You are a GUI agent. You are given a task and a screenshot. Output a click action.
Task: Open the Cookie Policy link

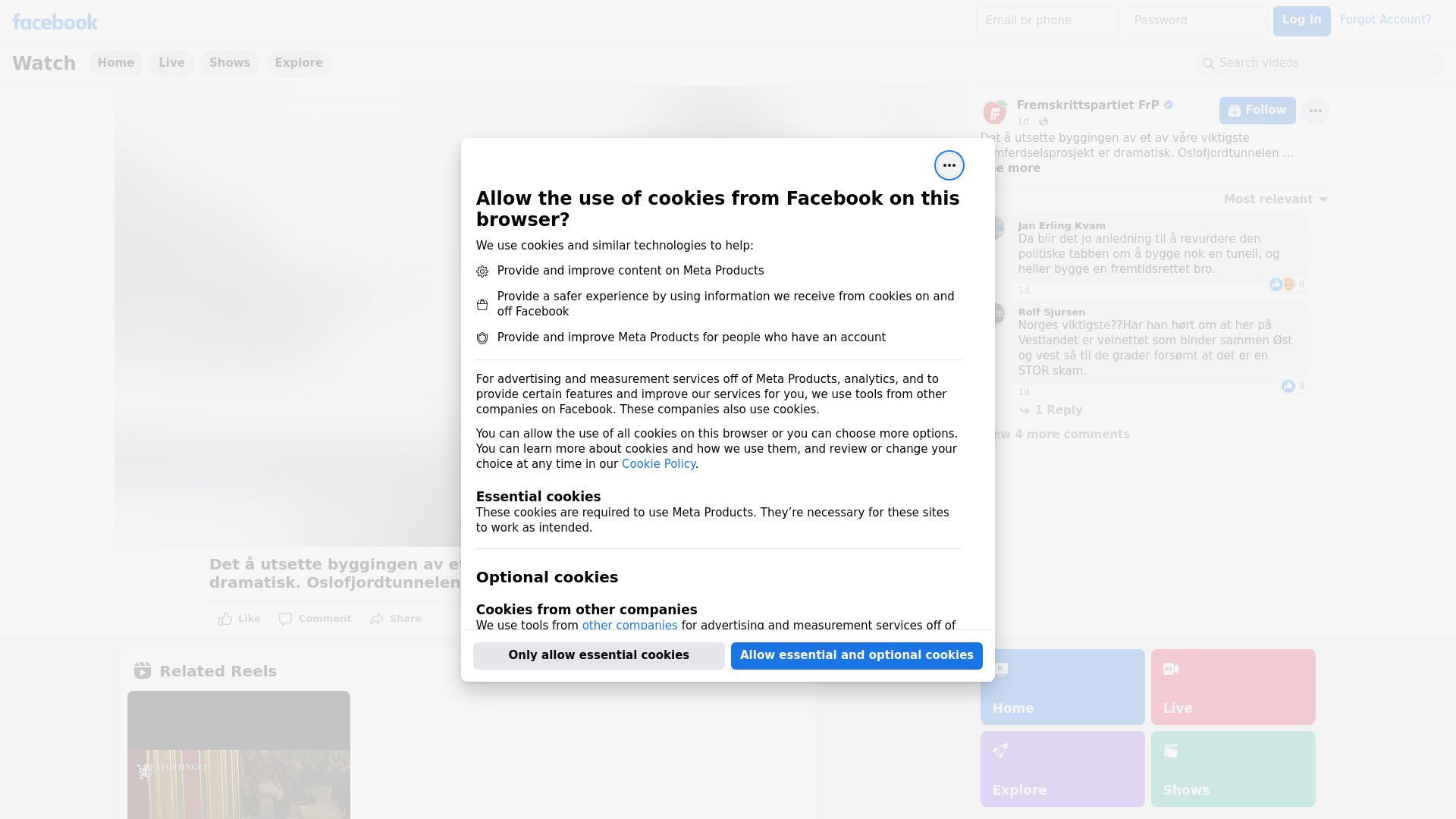point(658,464)
